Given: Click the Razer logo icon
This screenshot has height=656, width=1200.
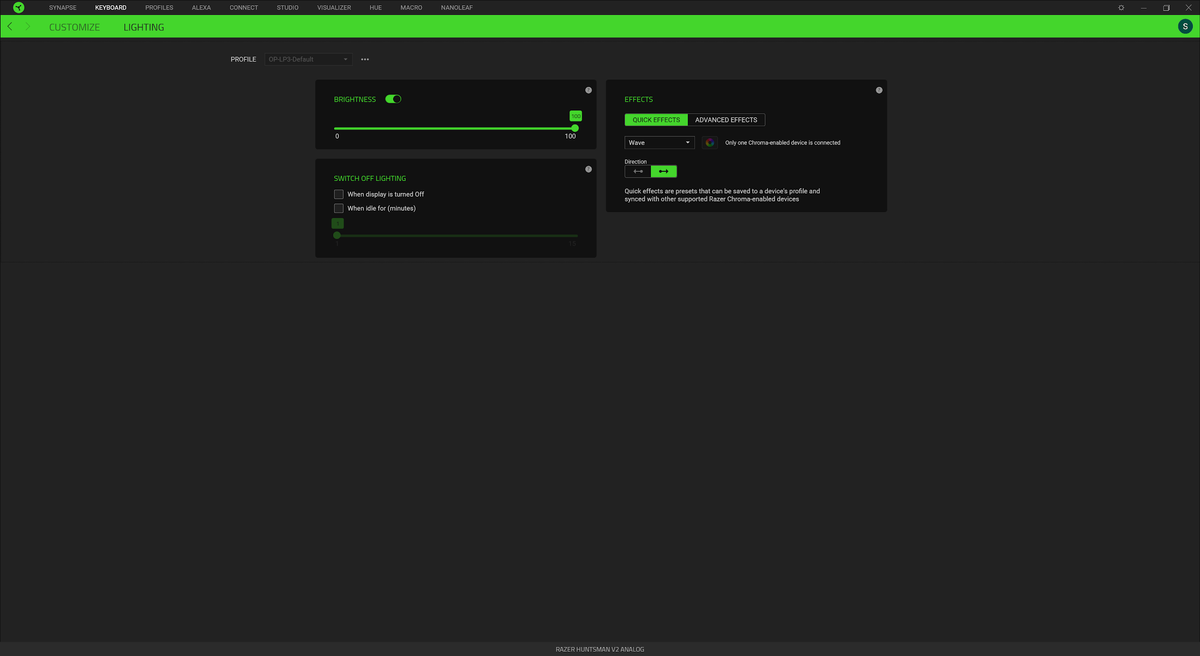Looking at the screenshot, I should [18, 7].
